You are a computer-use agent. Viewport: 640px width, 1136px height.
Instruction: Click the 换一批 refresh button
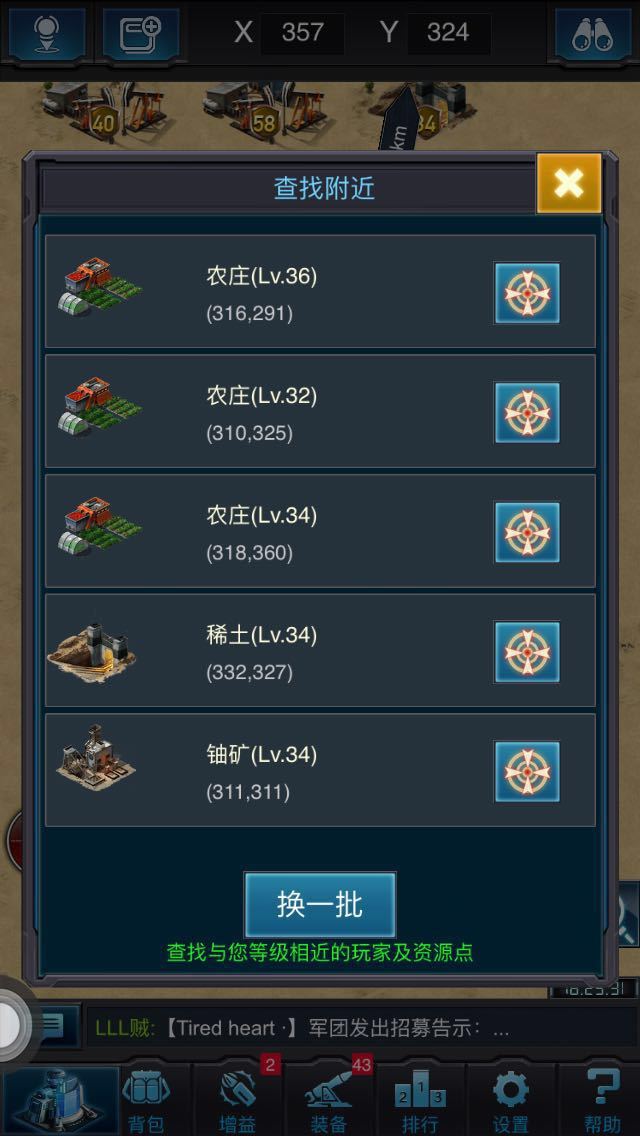[x=320, y=904]
